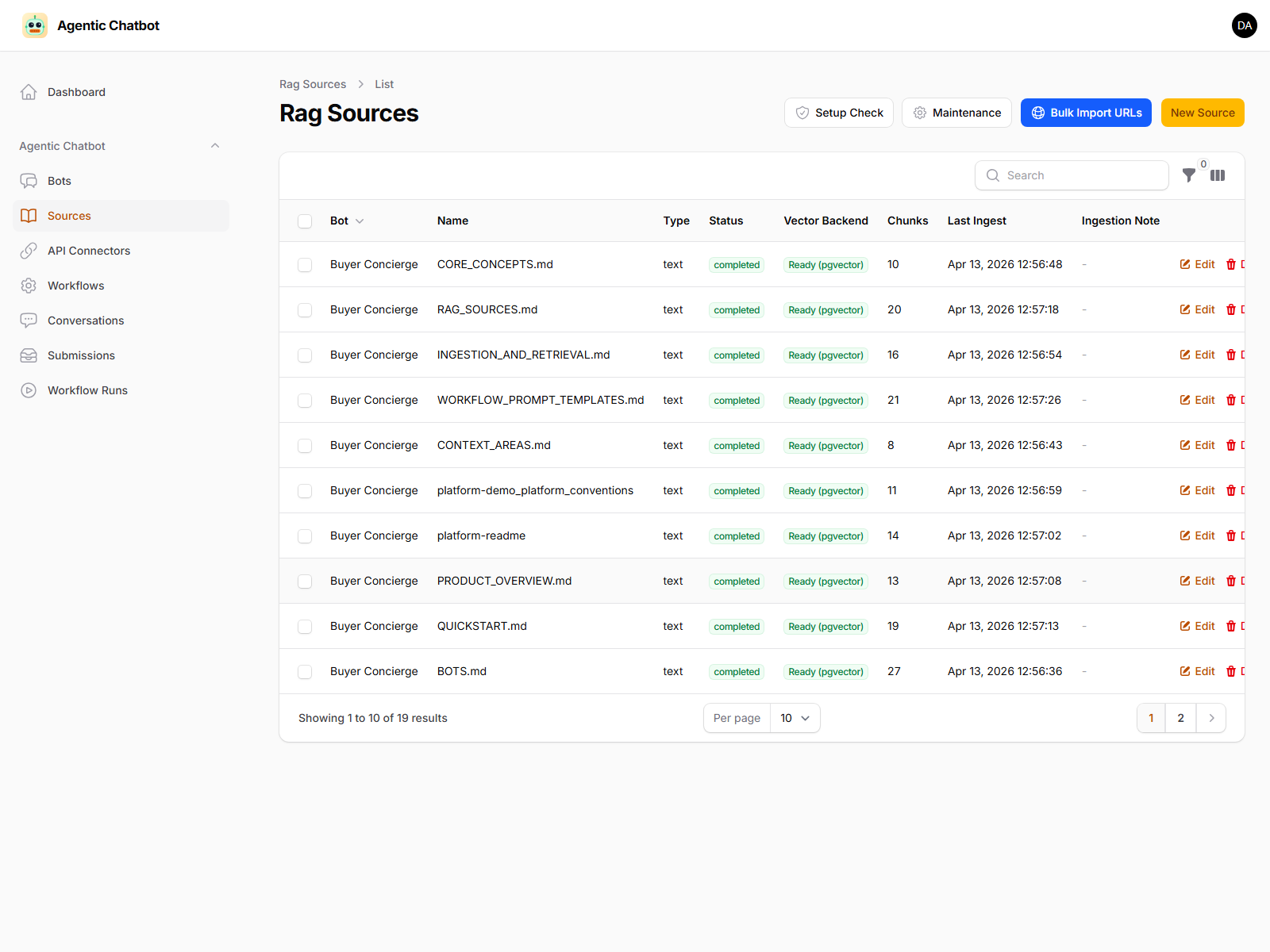Open Workflows in the sidebar

121,286
